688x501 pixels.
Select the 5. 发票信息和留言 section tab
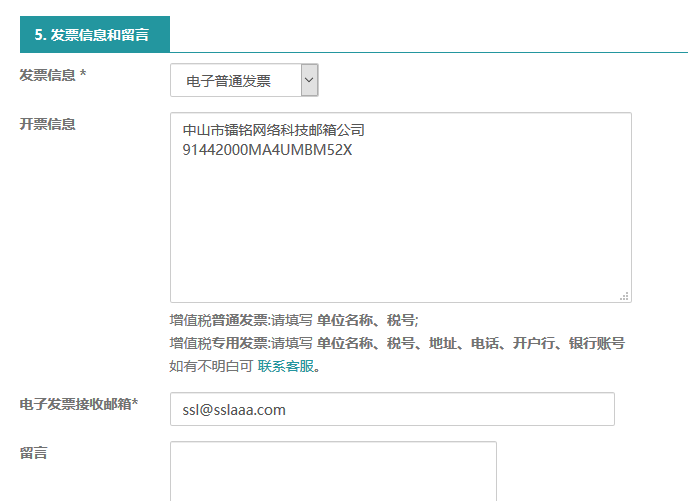(x=95, y=34)
